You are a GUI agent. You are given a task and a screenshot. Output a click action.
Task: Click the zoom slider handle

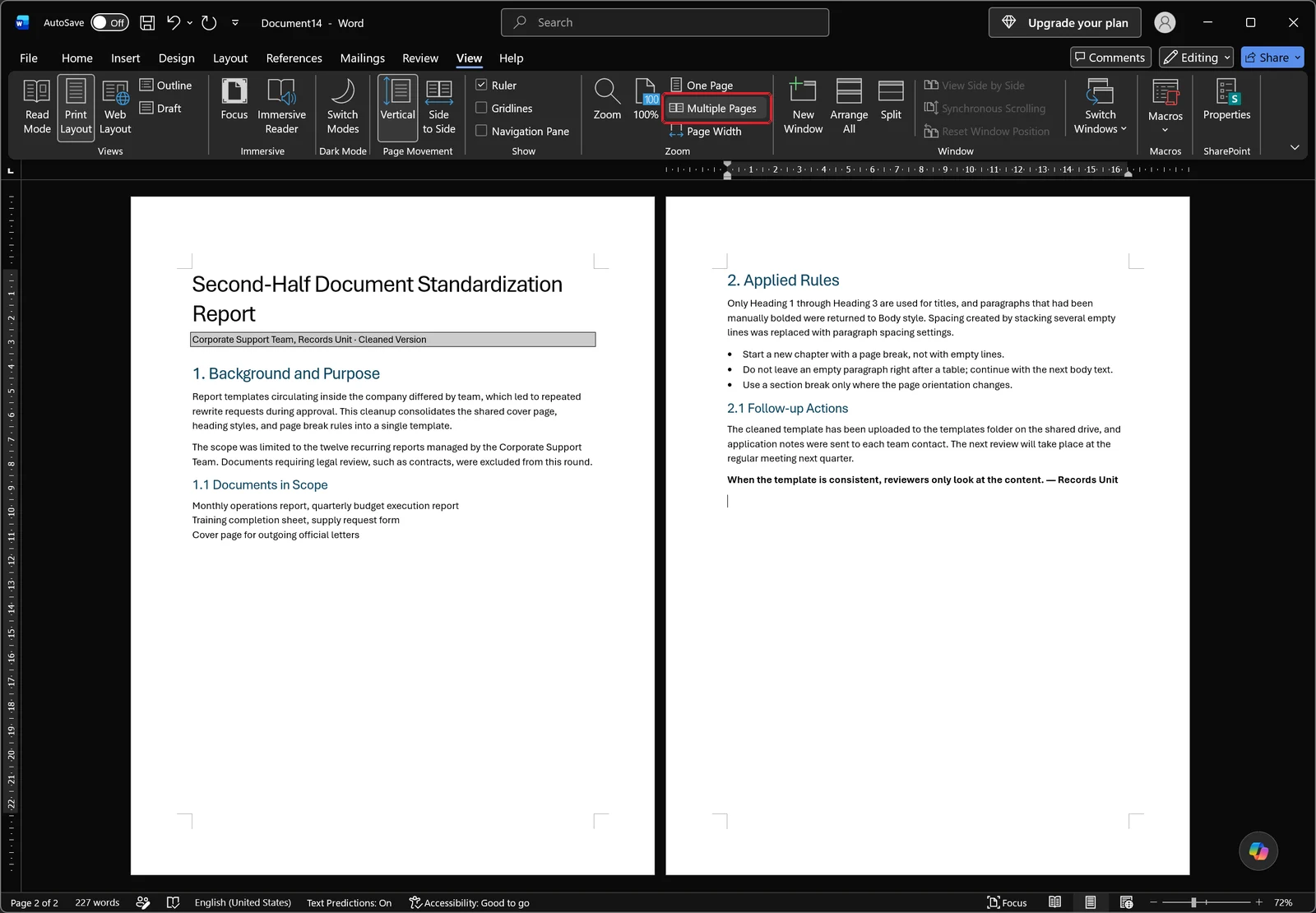pos(1193,902)
